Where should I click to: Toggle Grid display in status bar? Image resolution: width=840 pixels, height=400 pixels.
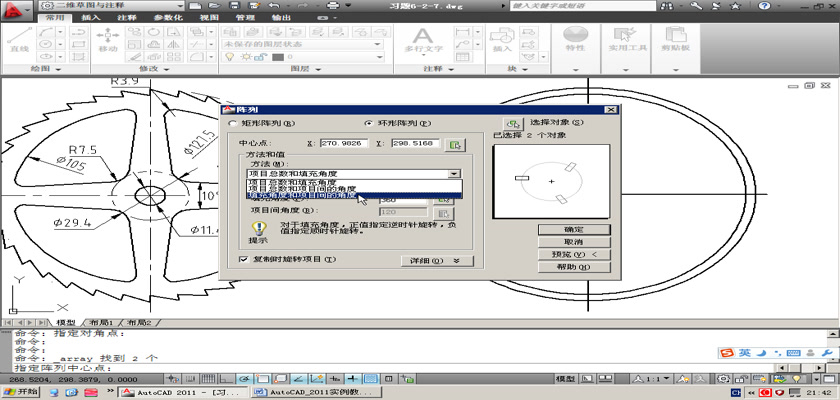pos(208,379)
